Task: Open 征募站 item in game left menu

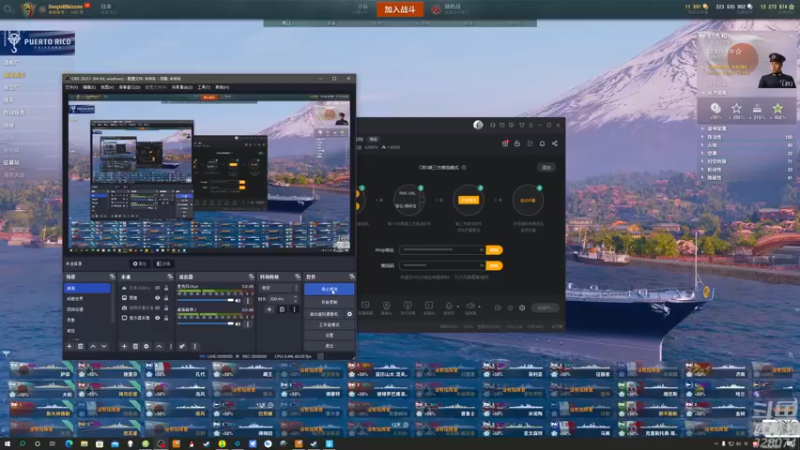Action: coord(11,162)
